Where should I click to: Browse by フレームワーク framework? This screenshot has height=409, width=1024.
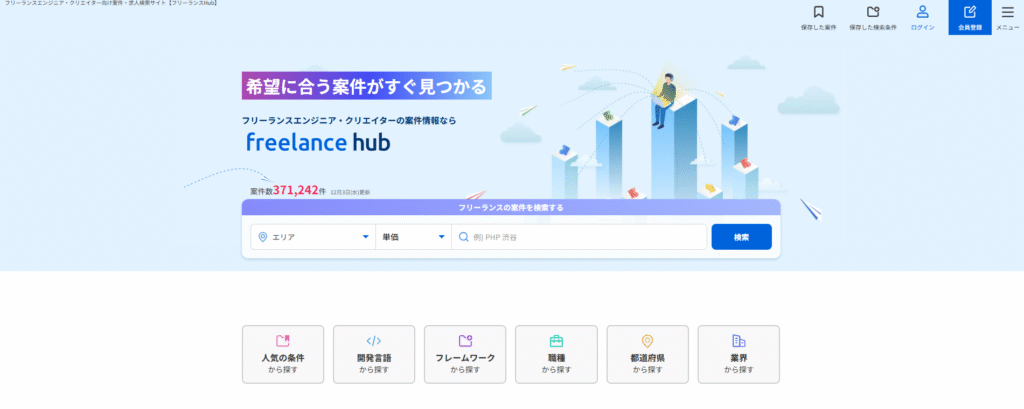(x=465, y=354)
